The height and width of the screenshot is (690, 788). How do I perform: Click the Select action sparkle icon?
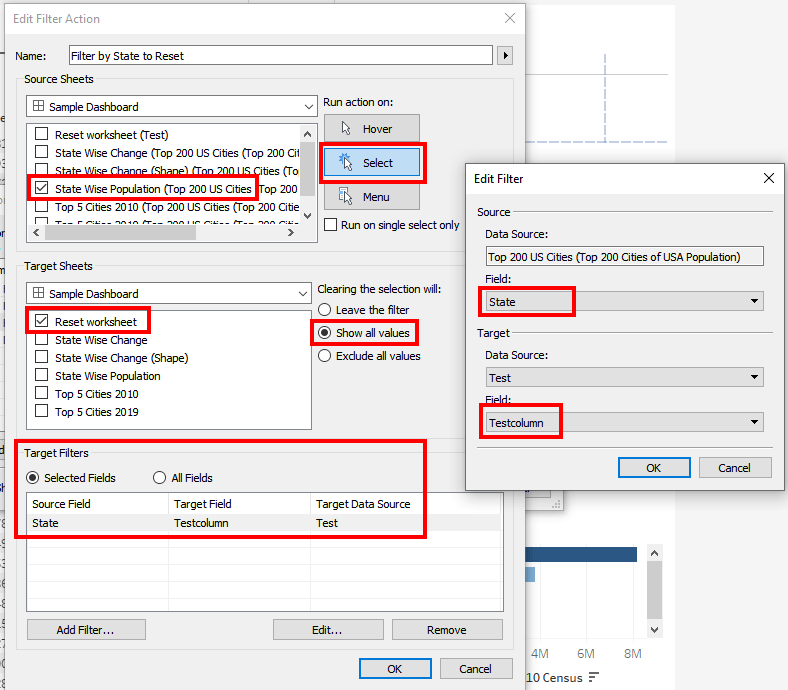point(346,162)
